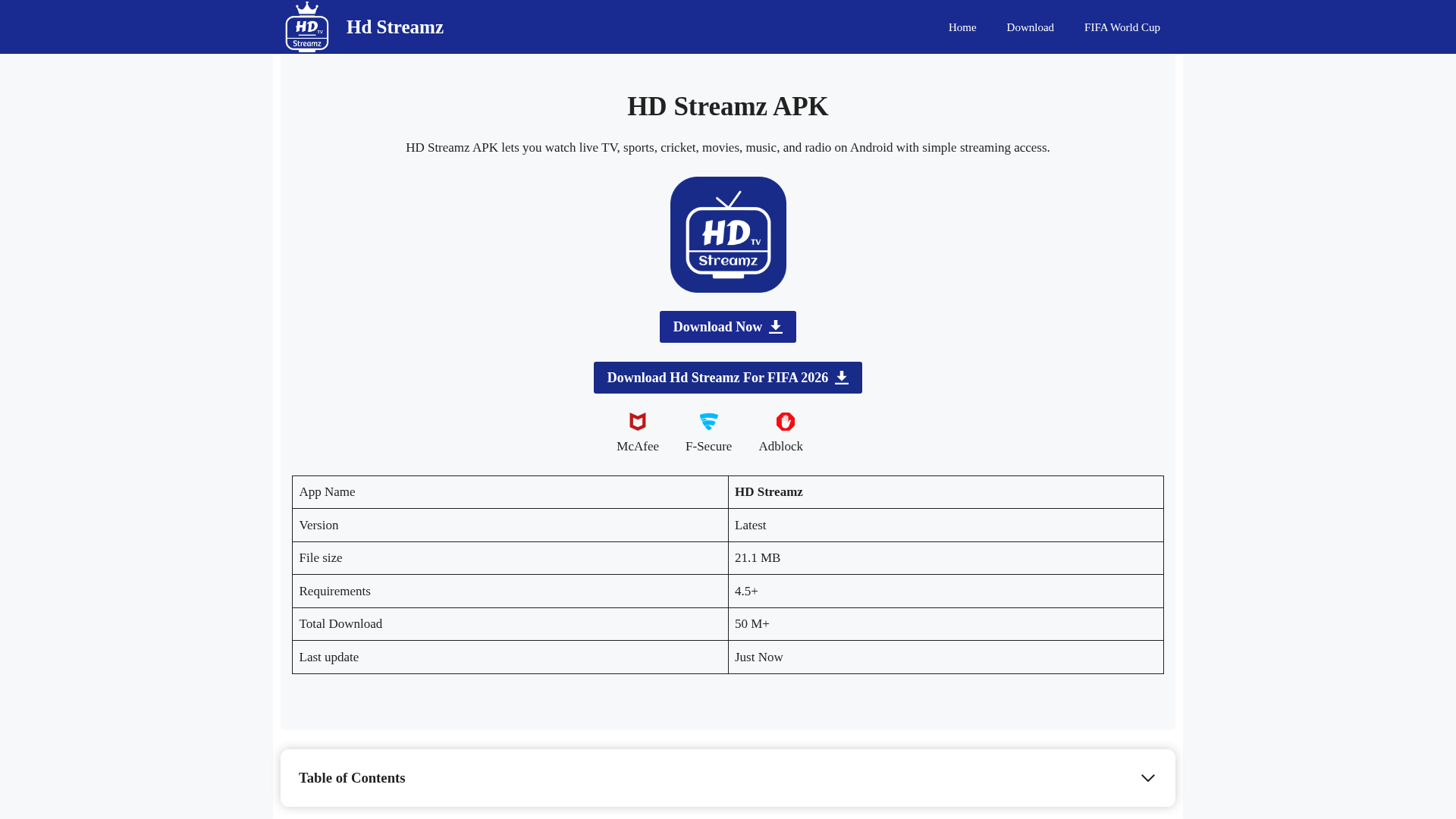Click the app description paragraph
This screenshot has height=819, width=1456.
point(728,148)
